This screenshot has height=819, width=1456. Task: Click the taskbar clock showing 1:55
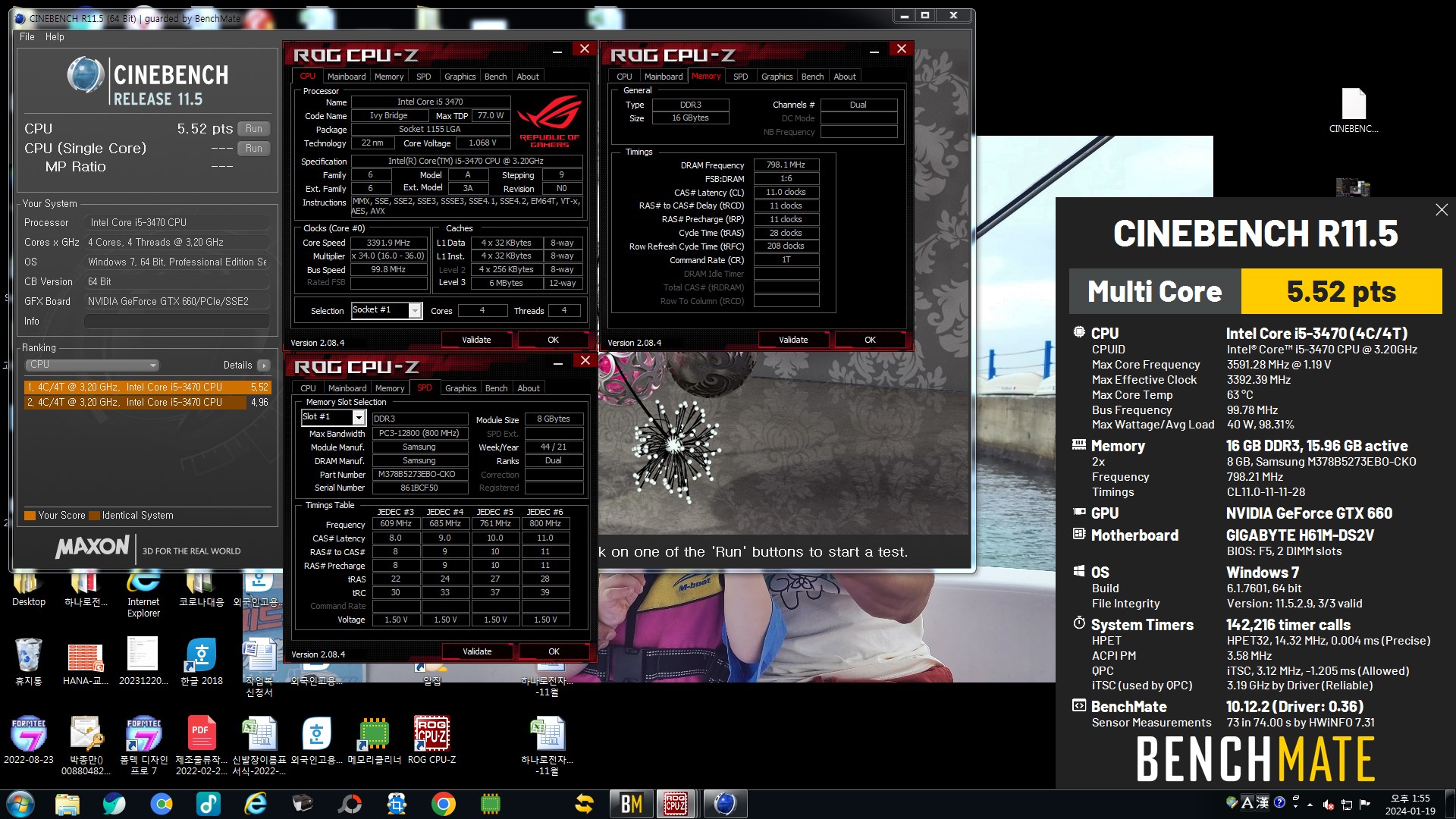tap(1410, 805)
